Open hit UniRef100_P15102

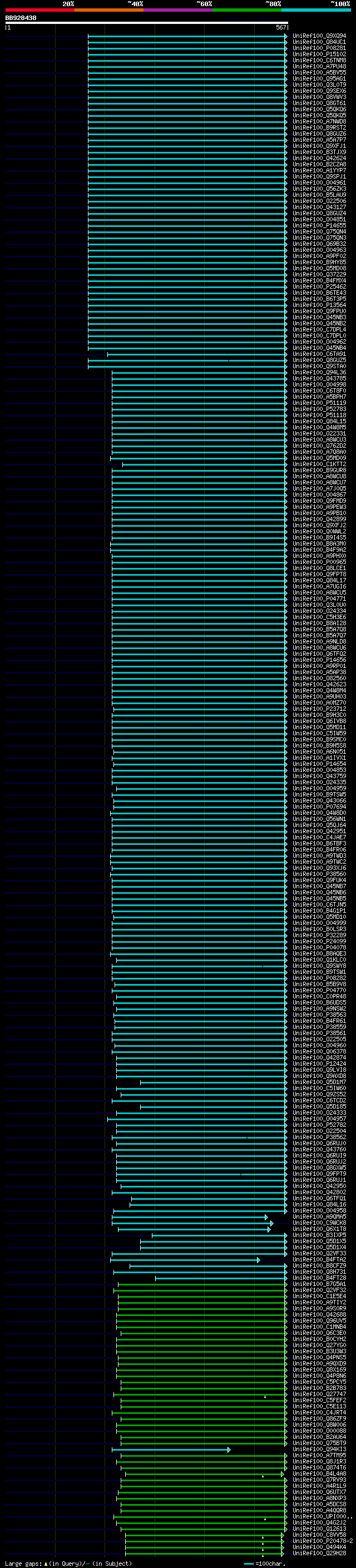coord(319,54)
